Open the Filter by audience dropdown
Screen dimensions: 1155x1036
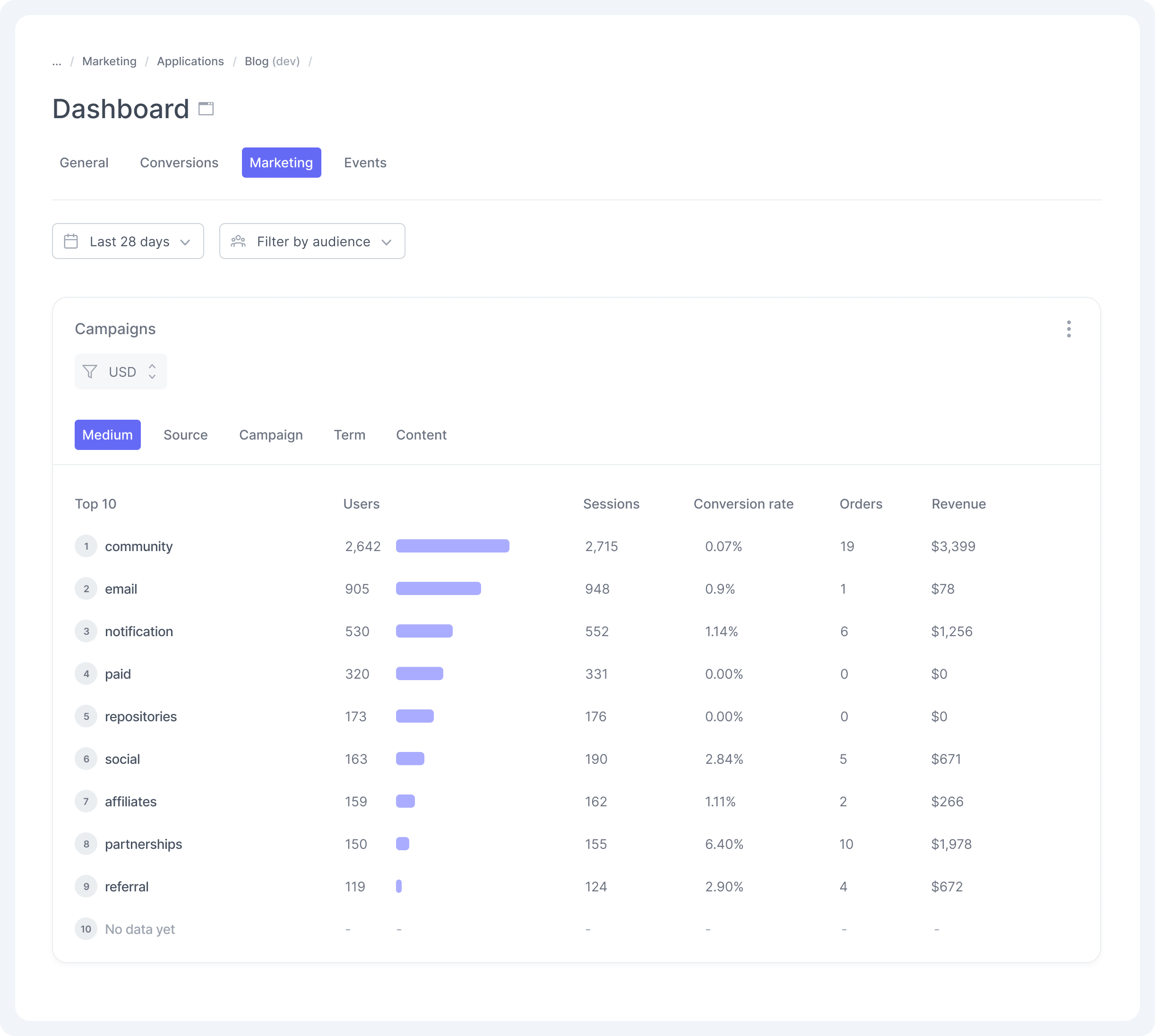(312, 241)
